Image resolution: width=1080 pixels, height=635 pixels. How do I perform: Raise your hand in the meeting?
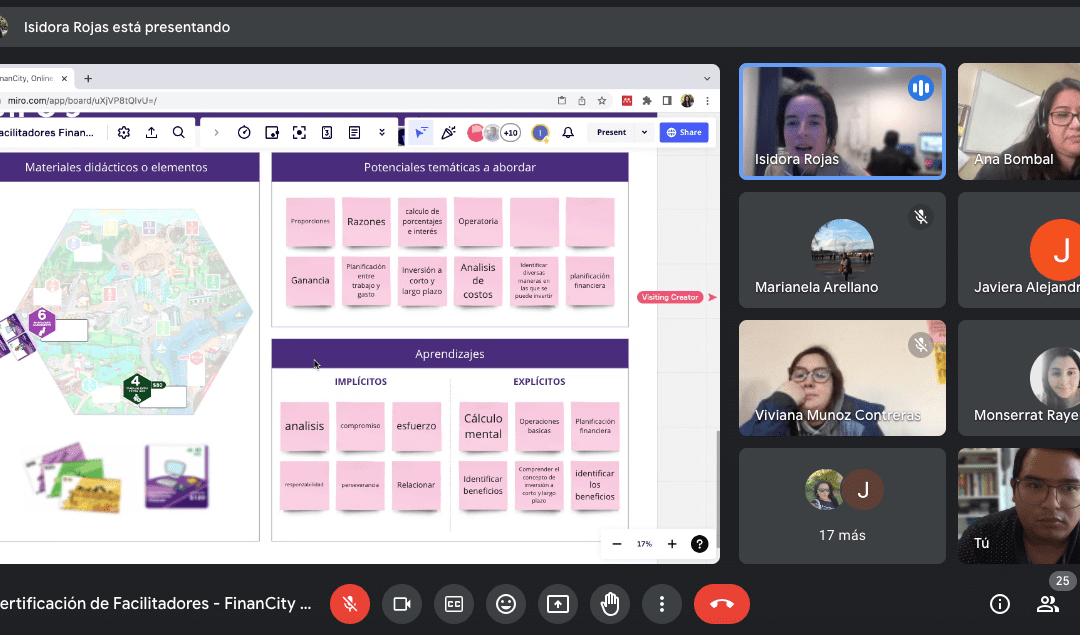pyautogui.click(x=610, y=604)
